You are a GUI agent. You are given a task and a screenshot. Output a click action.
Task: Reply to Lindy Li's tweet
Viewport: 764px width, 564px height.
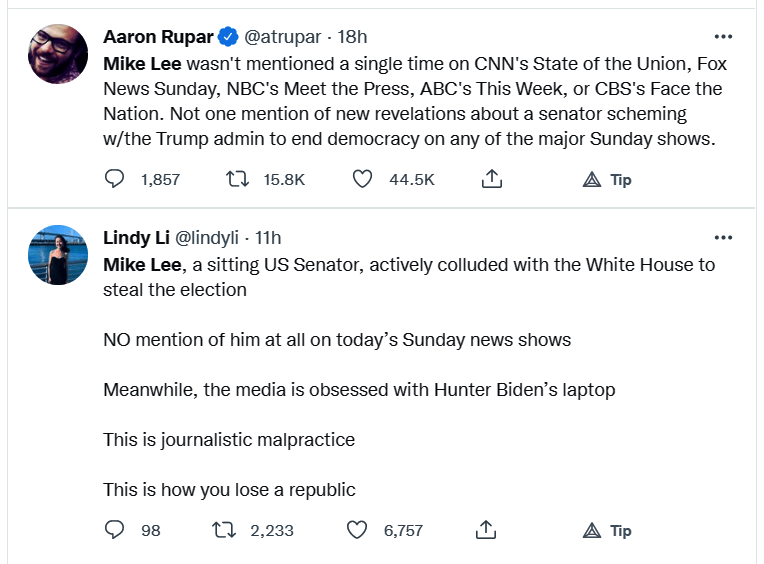pyautogui.click(x=115, y=530)
